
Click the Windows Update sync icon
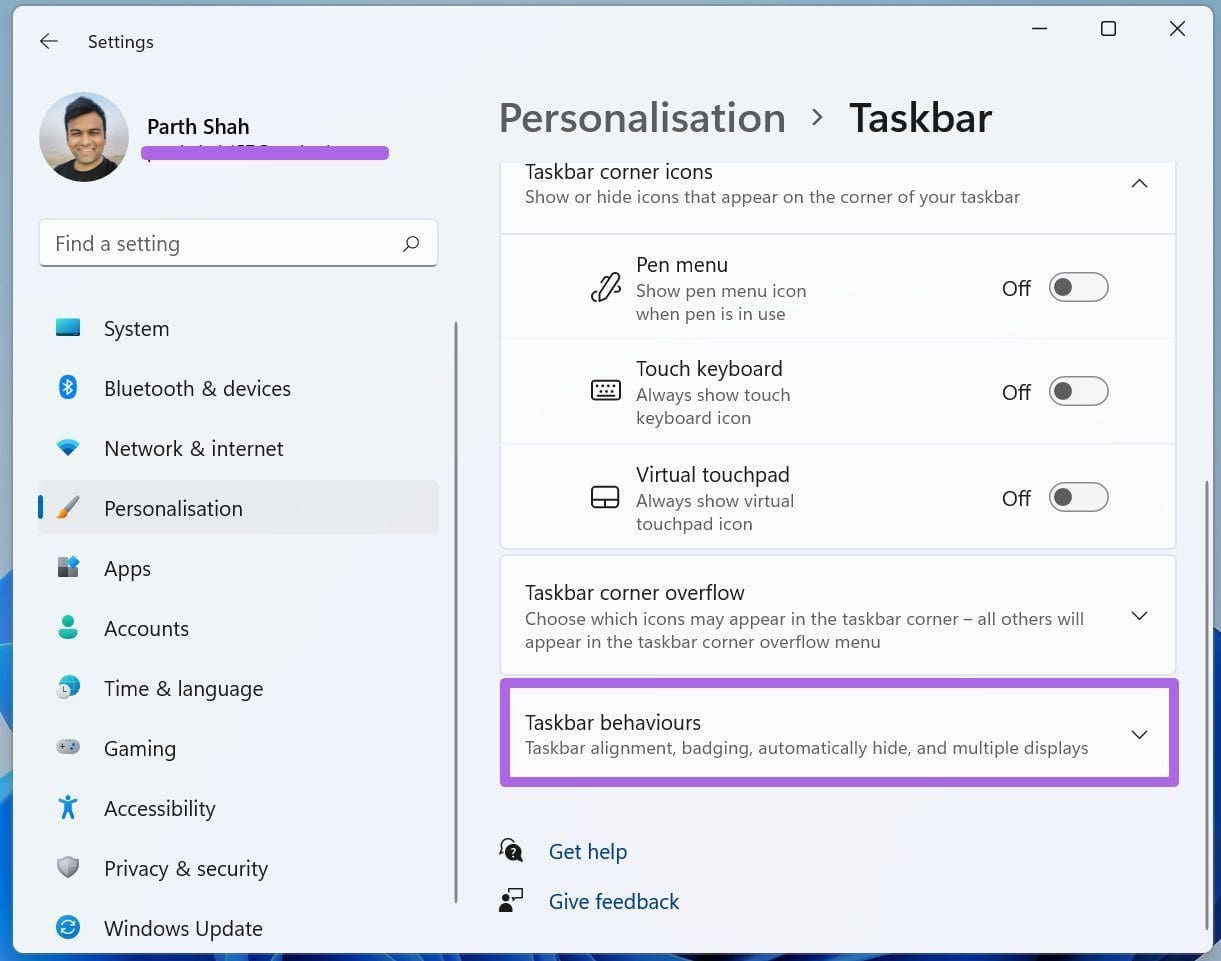[x=68, y=928]
